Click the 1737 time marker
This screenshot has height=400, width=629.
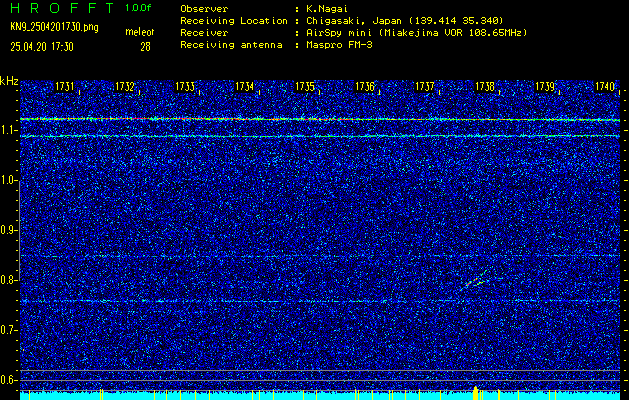pos(424,87)
